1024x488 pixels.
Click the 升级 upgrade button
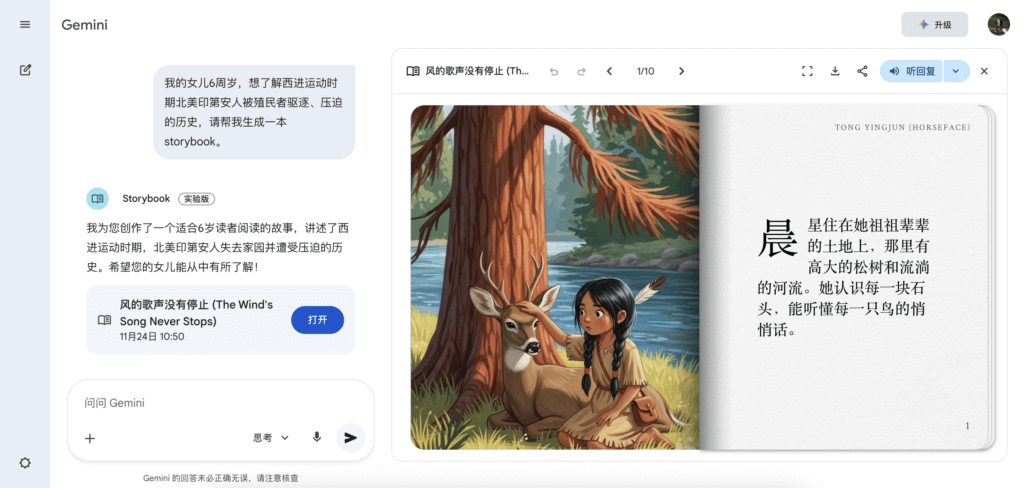point(935,25)
